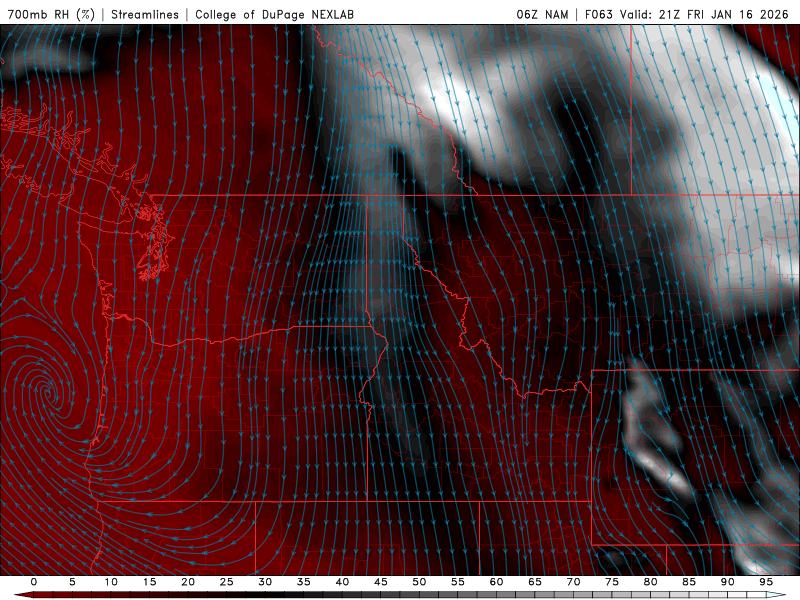Viewport: 800px width, 600px height.
Task: Click the colorbar label "95"
Action: 766,582
